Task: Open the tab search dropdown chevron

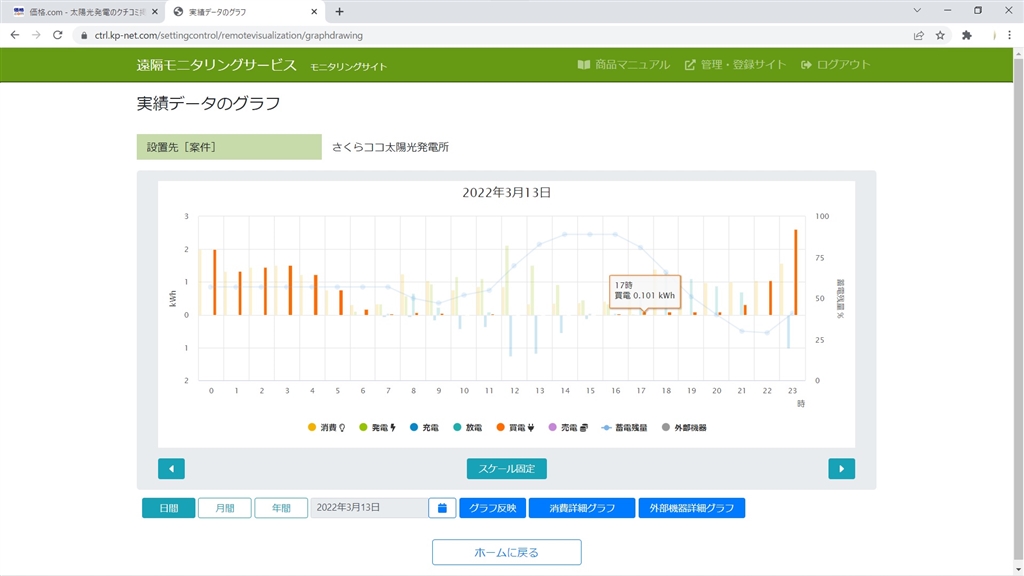Action: (x=917, y=10)
